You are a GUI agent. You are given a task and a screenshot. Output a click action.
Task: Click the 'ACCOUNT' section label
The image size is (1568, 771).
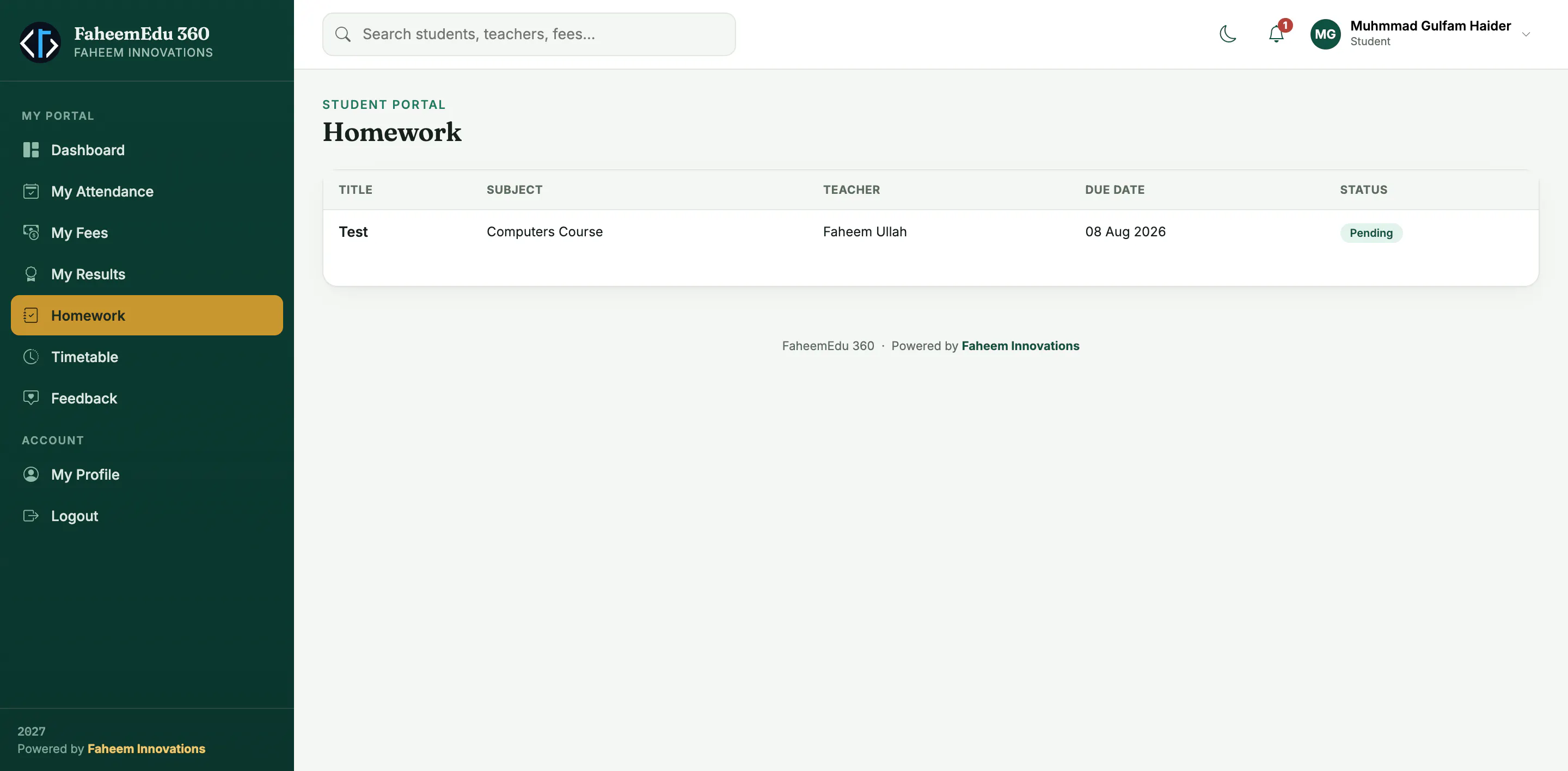click(x=53, y=440)
